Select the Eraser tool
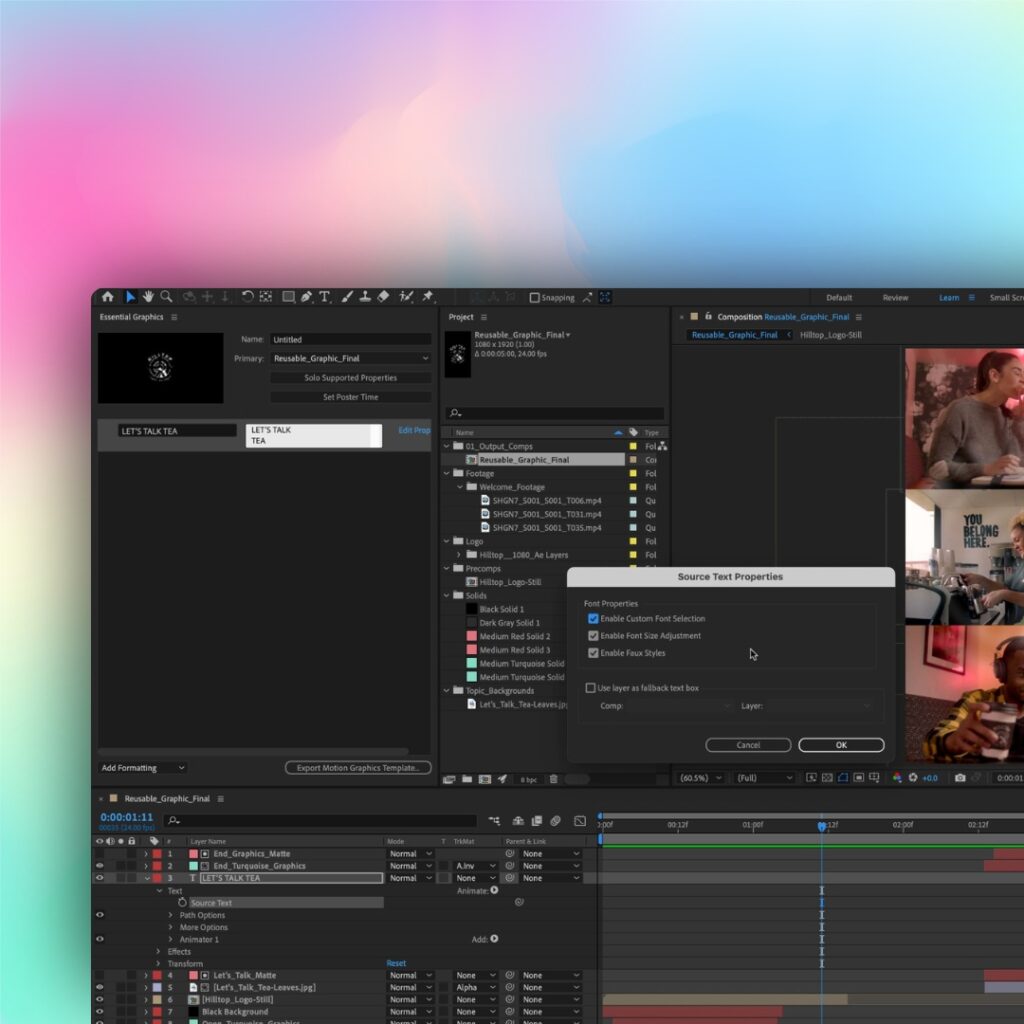Image resolution: width=1024 pixels, height=1024 pixels. tap(384, 297)
